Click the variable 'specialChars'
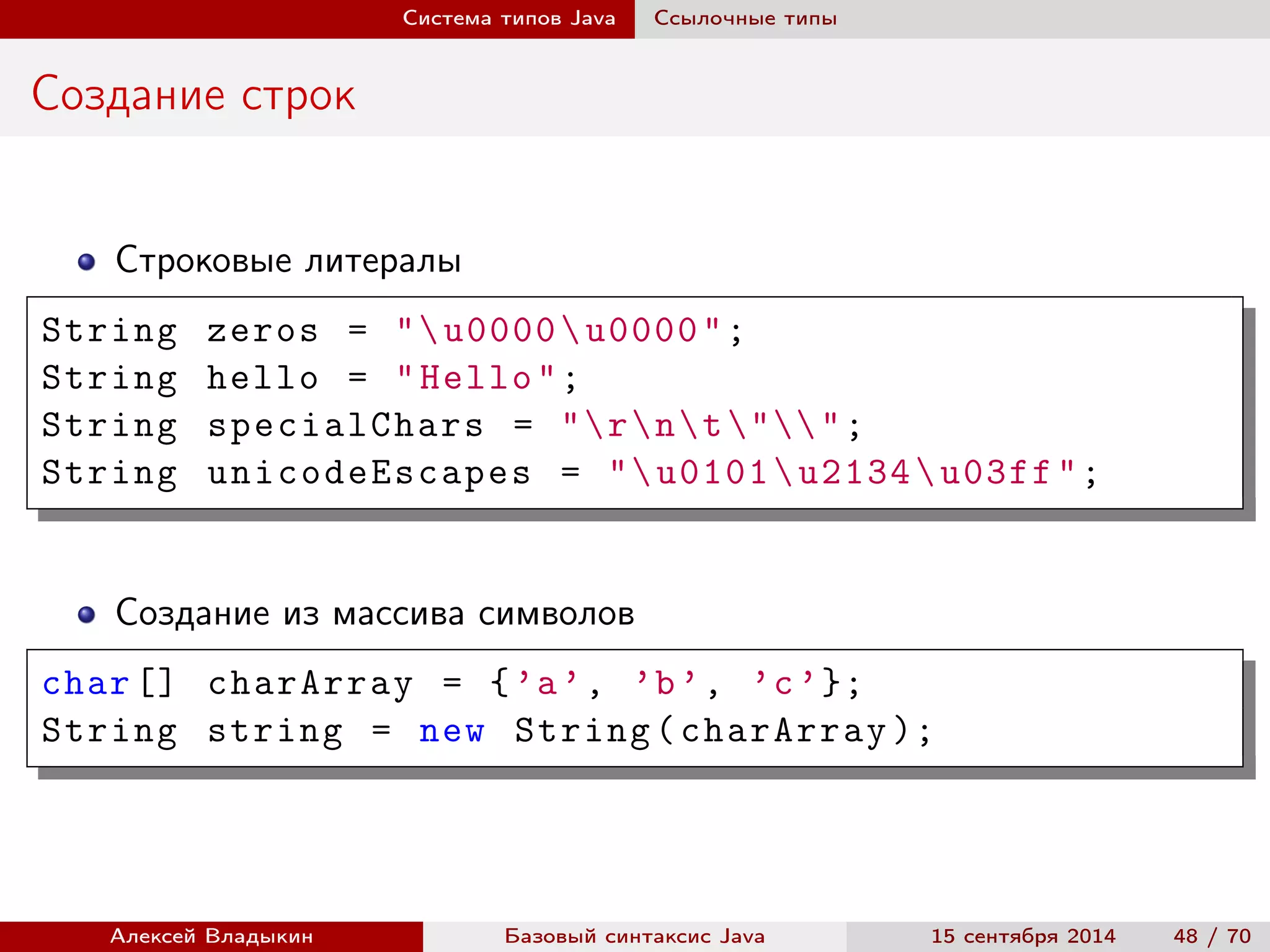The width and height of the screenshot is (1270, 952). (345, 426)
